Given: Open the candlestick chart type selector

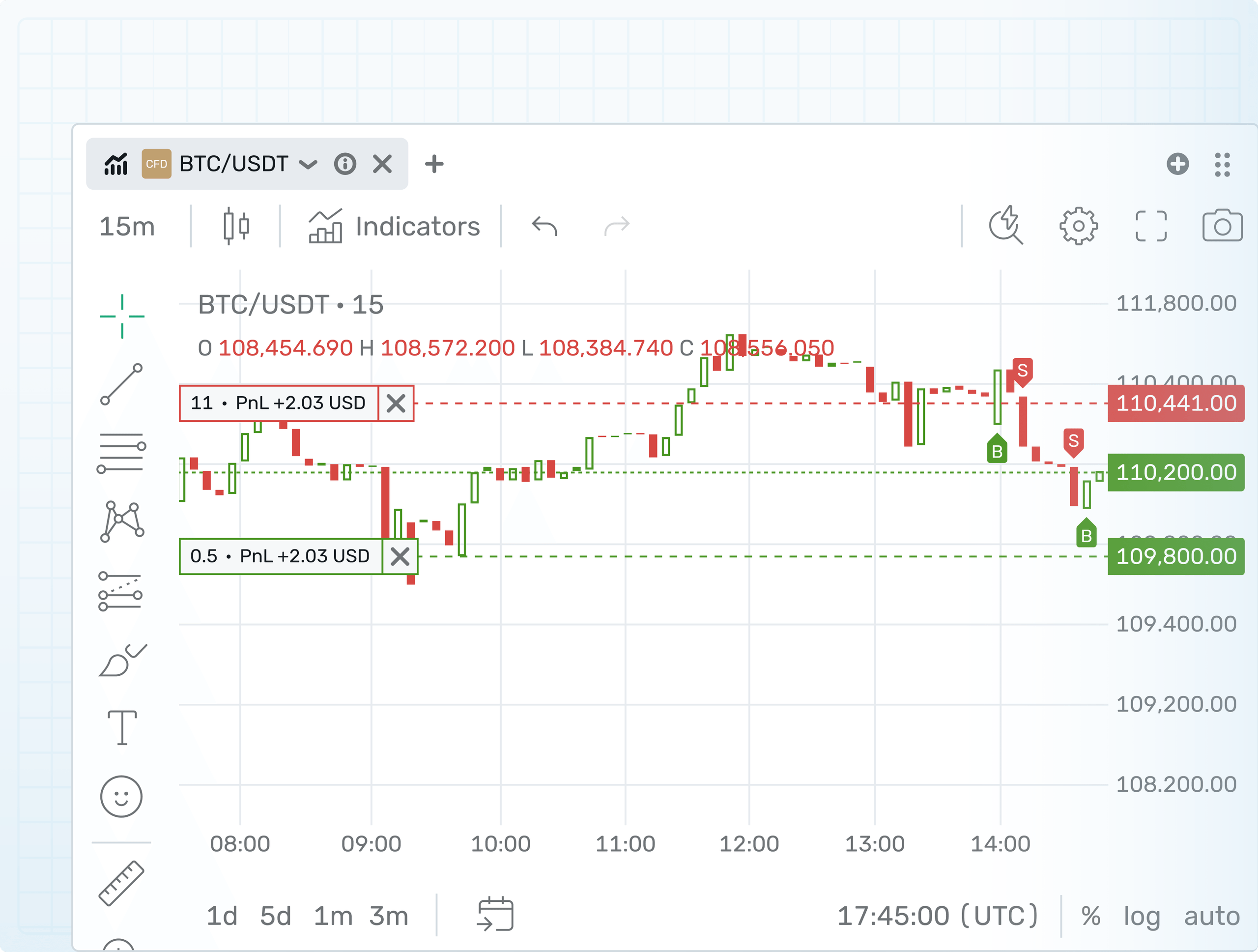Looking at the screenshot, I should (236, 227).
